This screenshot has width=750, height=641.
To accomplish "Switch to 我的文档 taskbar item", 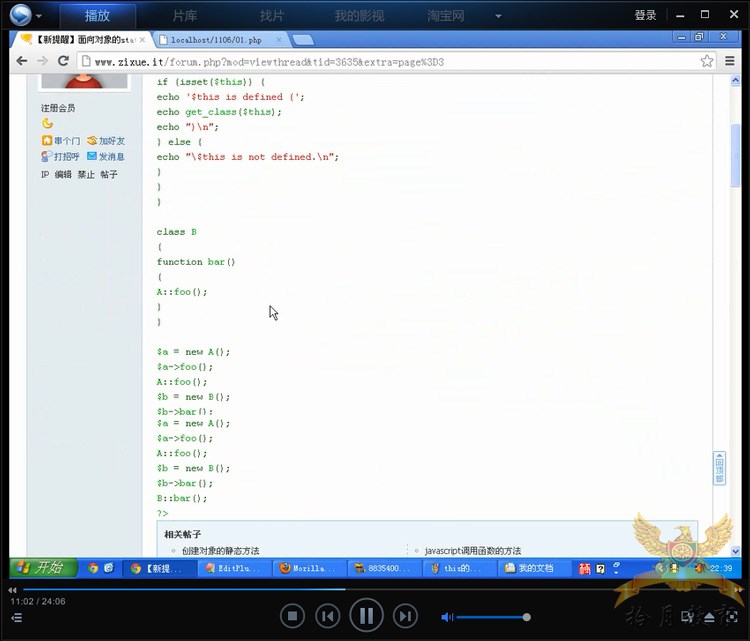I will [534, 568].
